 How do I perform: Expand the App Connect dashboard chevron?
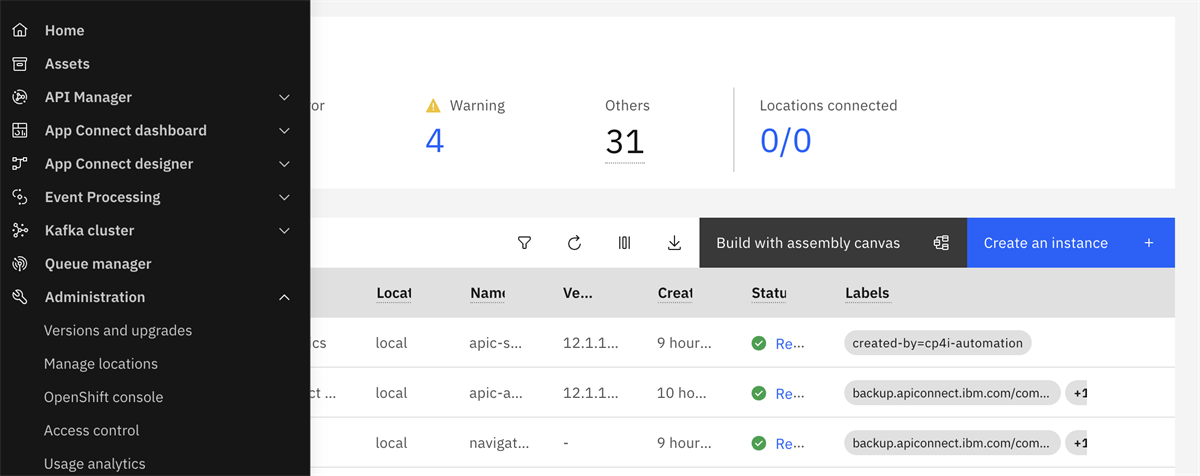click(x=284, y=130)
